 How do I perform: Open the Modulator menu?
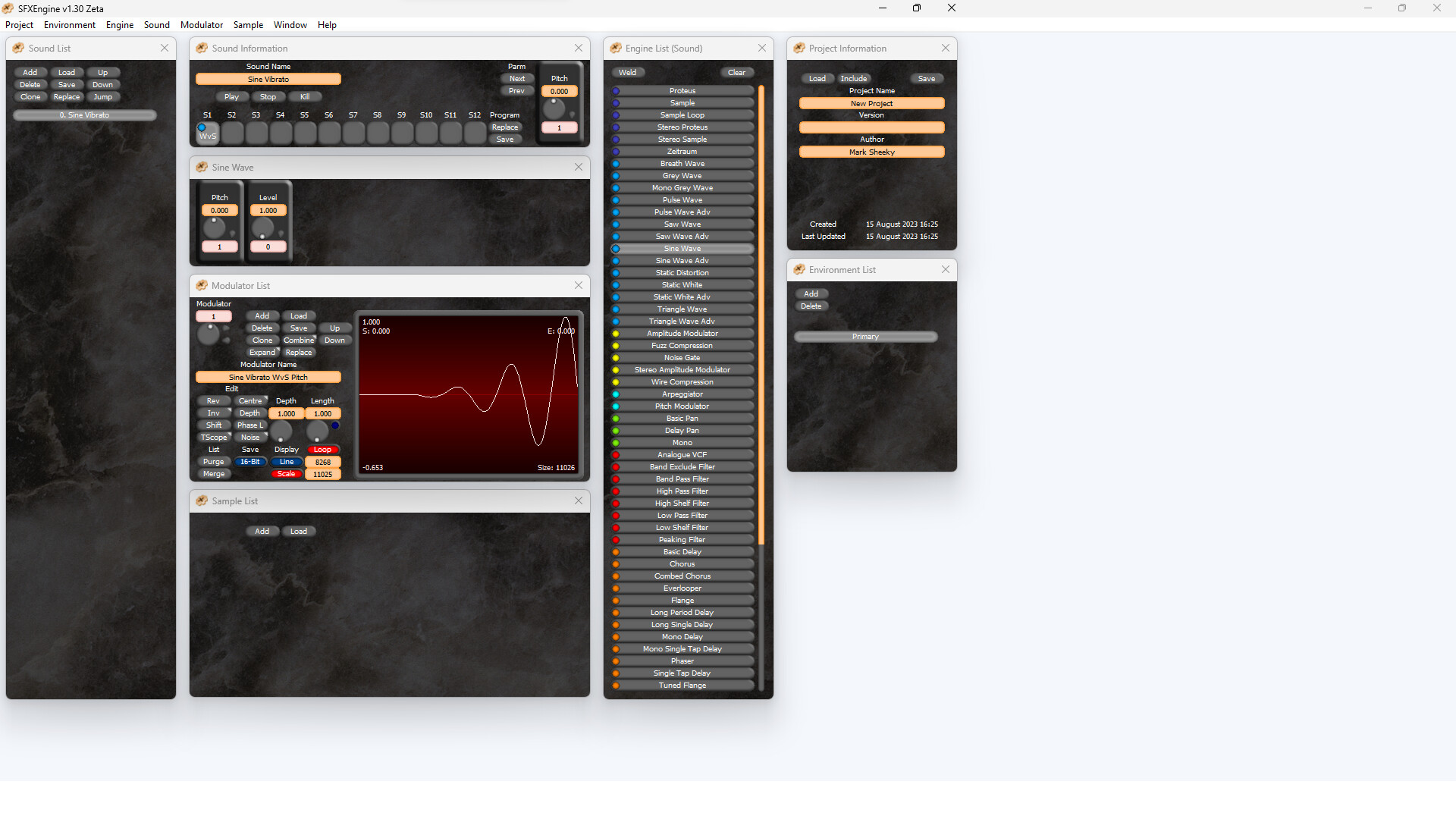tap(202, 25)
